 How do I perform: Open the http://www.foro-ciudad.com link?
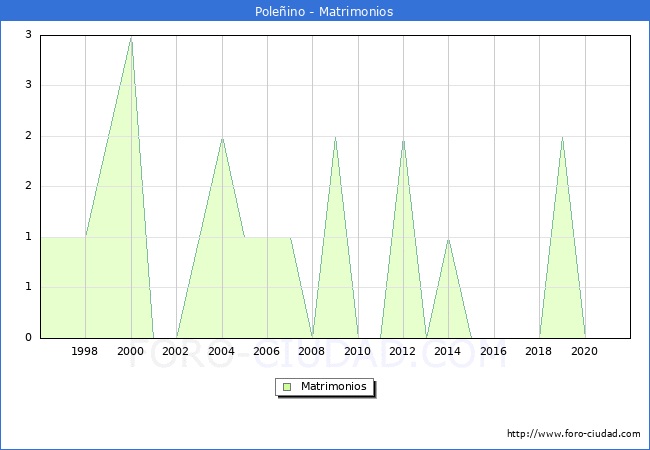point(574,433)
